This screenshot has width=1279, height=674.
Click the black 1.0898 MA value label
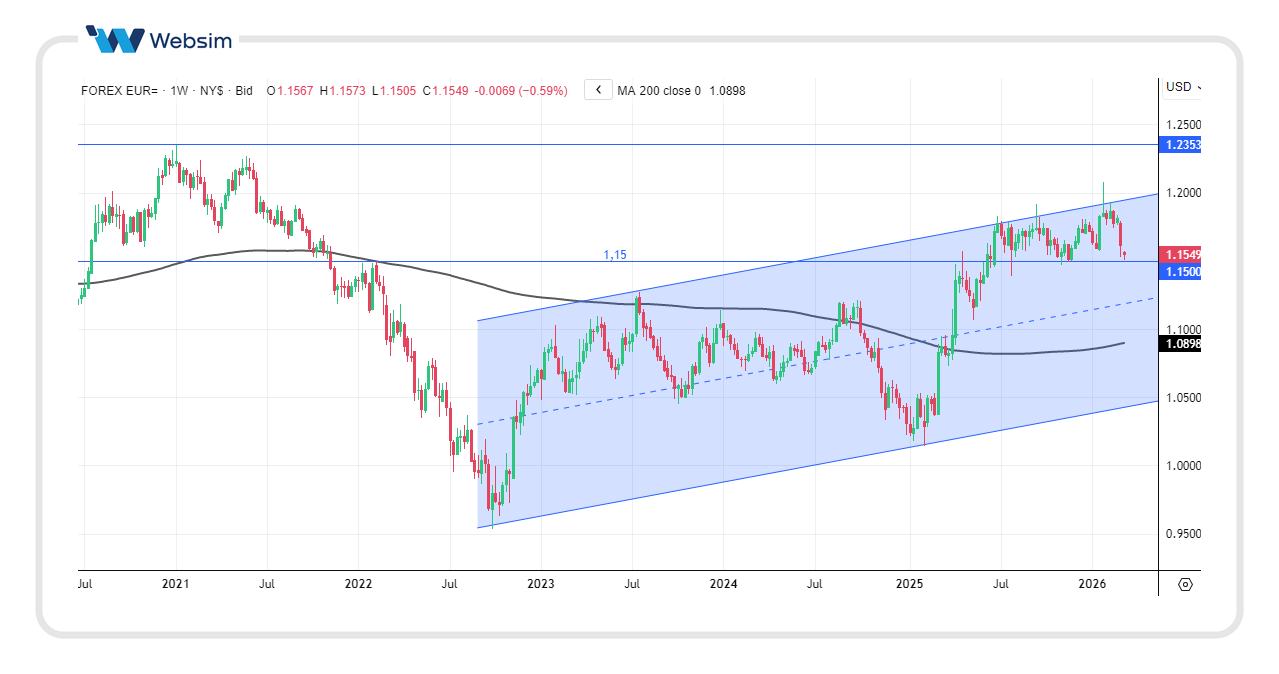click(x=1182, y=344)
